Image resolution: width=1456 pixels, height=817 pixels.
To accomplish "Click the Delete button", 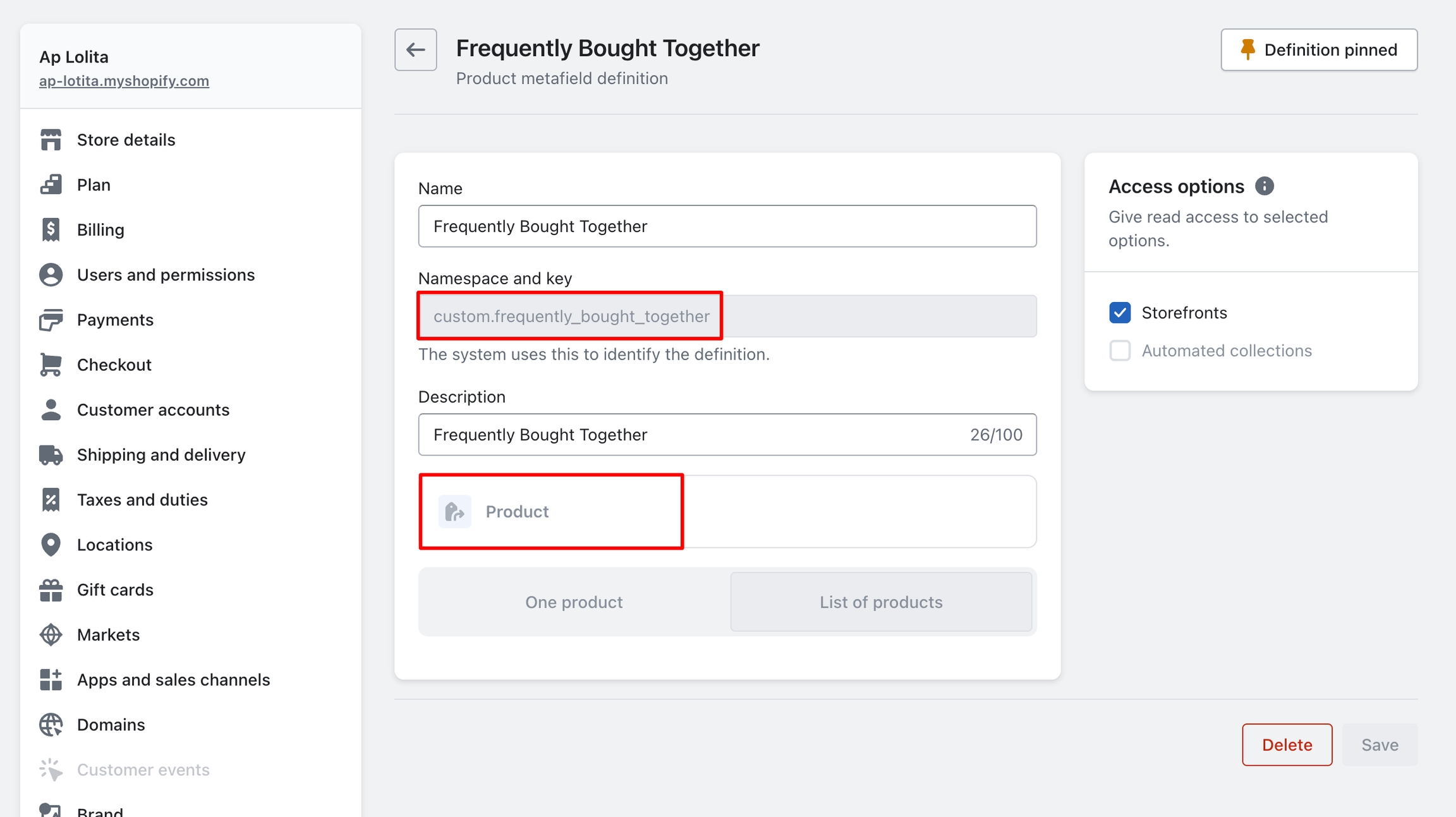I will [x=1287, y=745].
